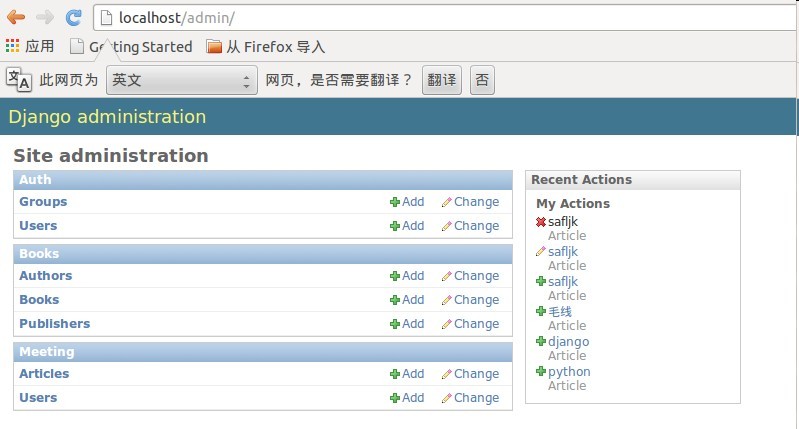The width and height of the screenshot is (799, 429).
Task: Open the Authors model link
Action: [46, 276]
